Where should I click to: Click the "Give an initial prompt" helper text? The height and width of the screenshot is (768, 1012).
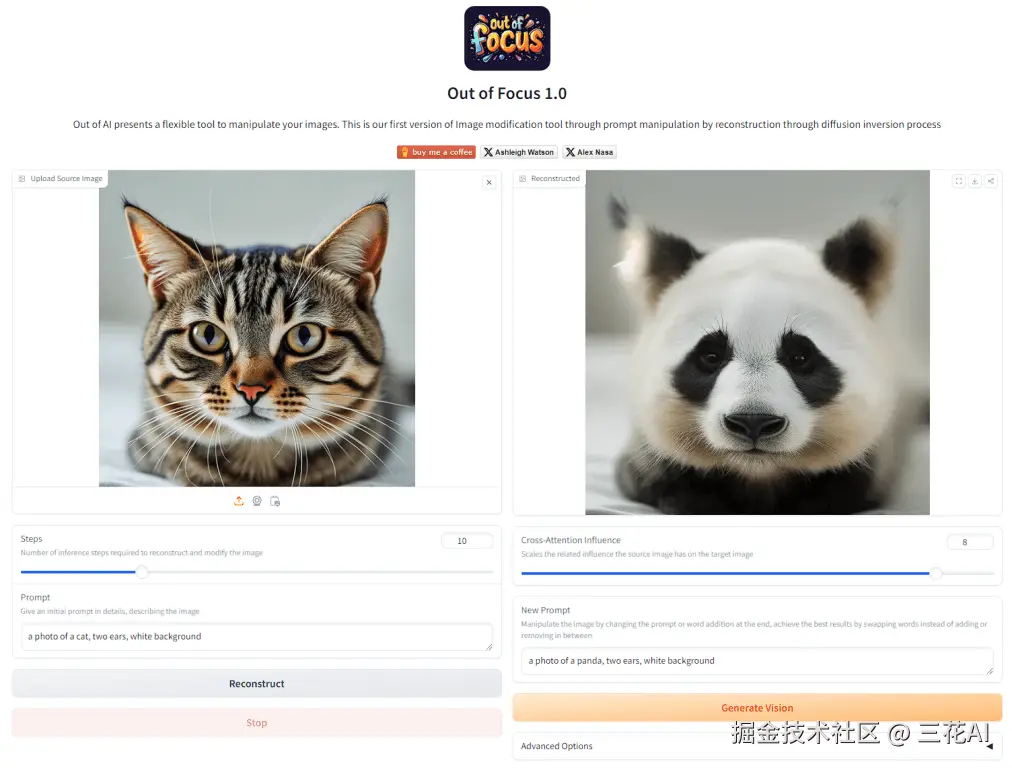pos(110,611)
